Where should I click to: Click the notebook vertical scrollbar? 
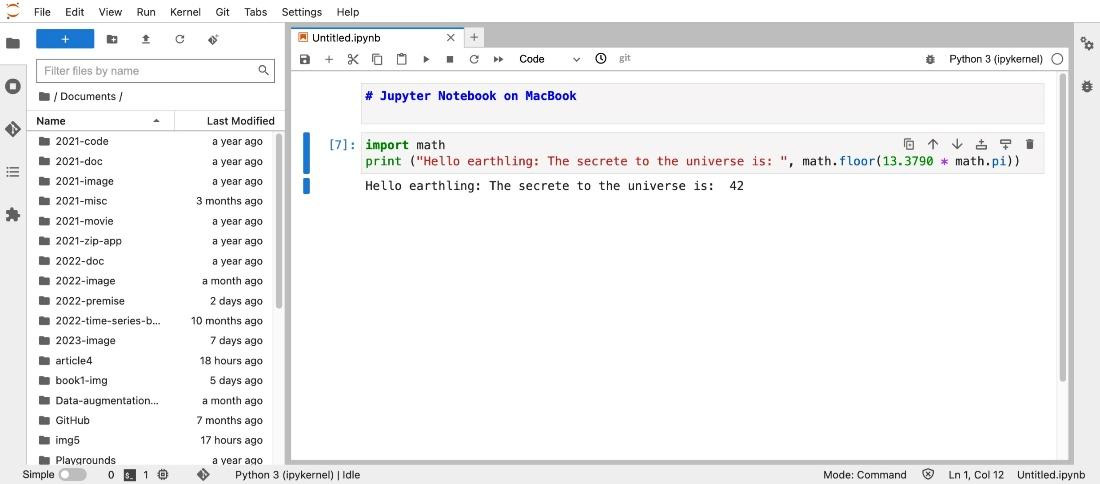(x=1063, y=228)
